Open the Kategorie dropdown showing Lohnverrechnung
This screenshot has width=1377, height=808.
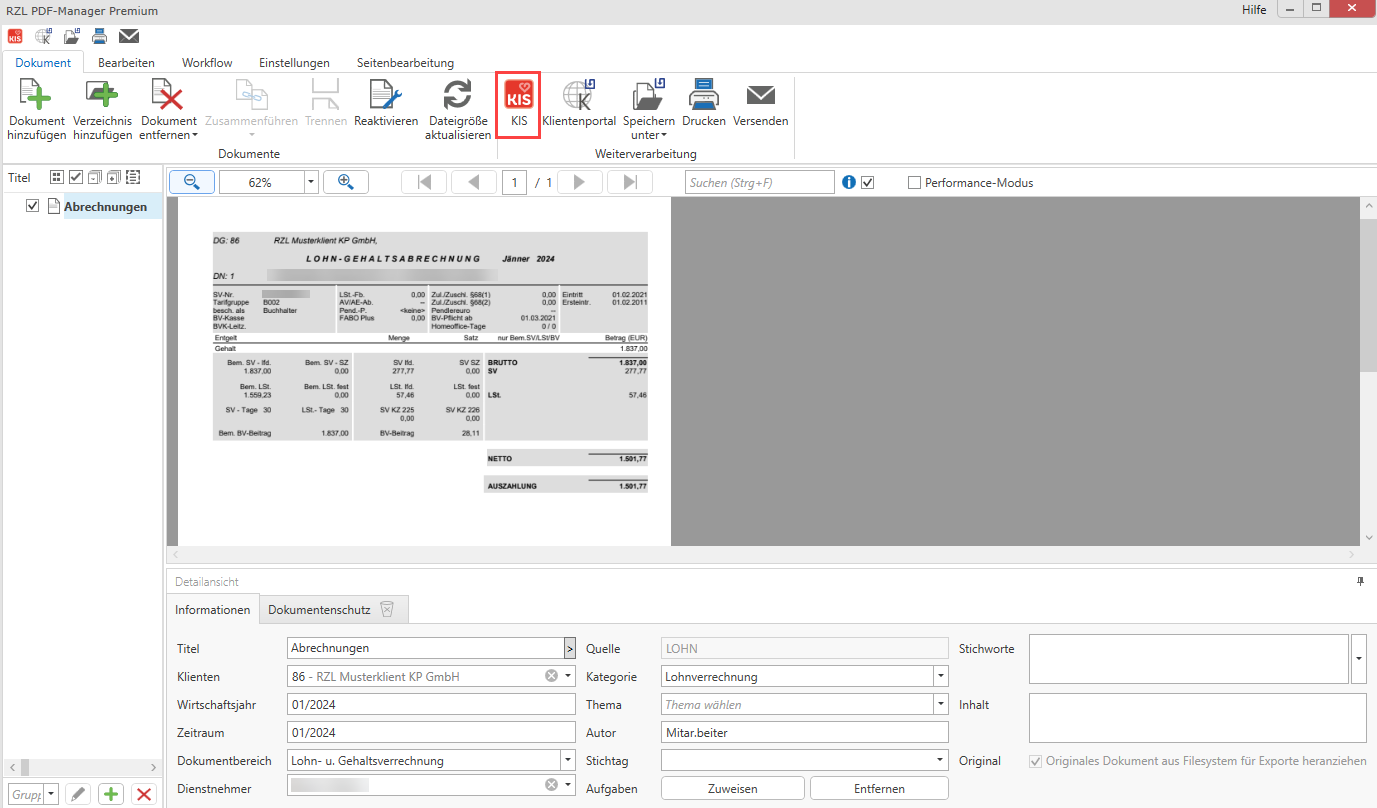939,676
